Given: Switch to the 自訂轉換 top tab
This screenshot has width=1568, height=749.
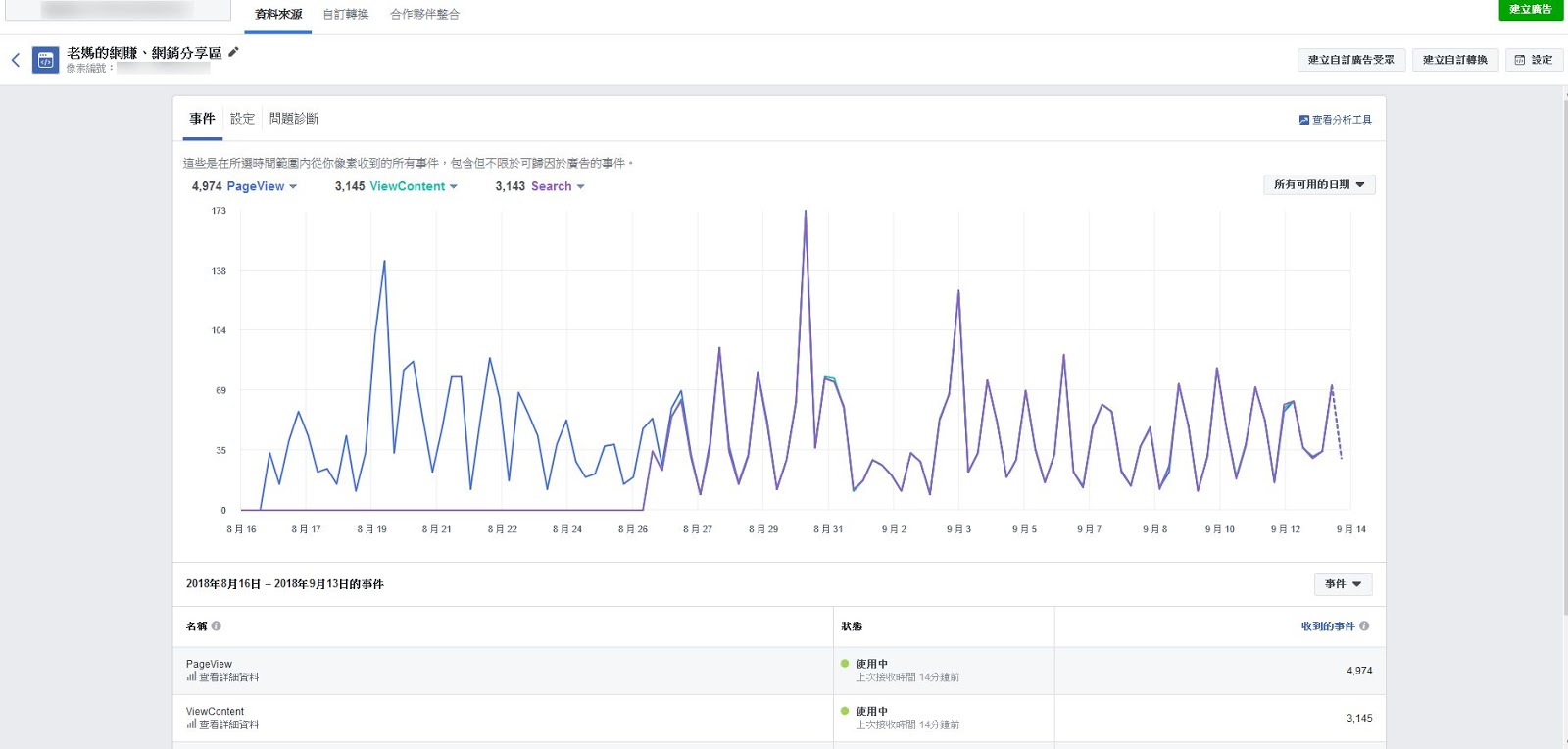Looking at the screenshot, I should pyautogui.click(x=346, y=15).
